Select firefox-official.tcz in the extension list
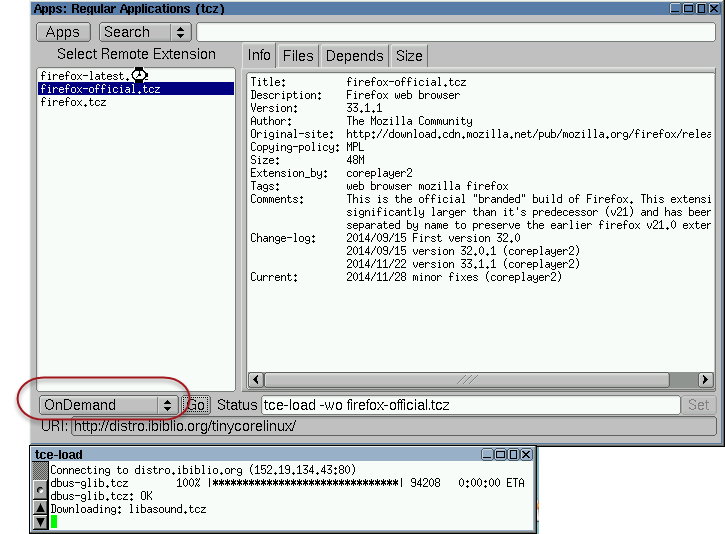 (x=99, y=89)
